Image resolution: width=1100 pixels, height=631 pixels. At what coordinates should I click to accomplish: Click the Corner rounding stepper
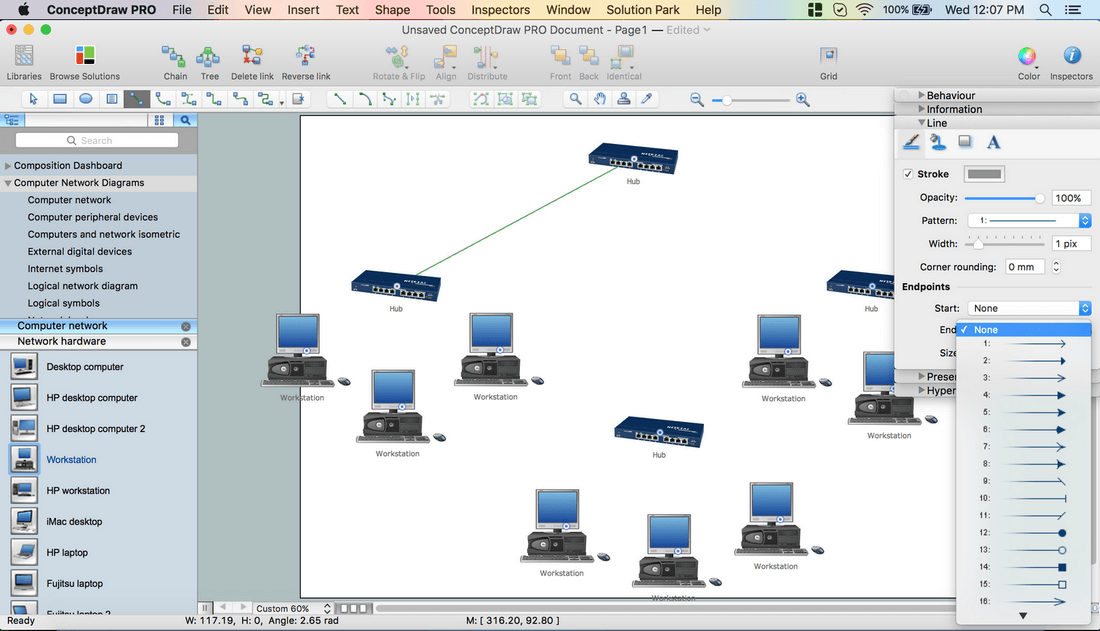click(1056, 267)
